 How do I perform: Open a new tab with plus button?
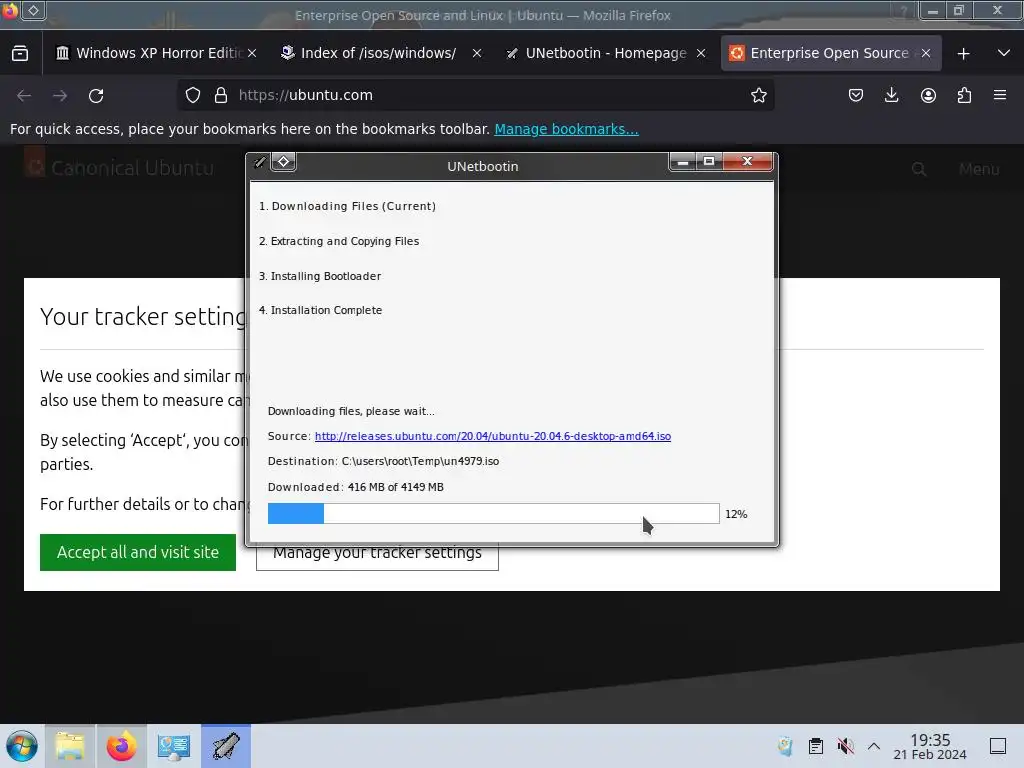(963, 54)
